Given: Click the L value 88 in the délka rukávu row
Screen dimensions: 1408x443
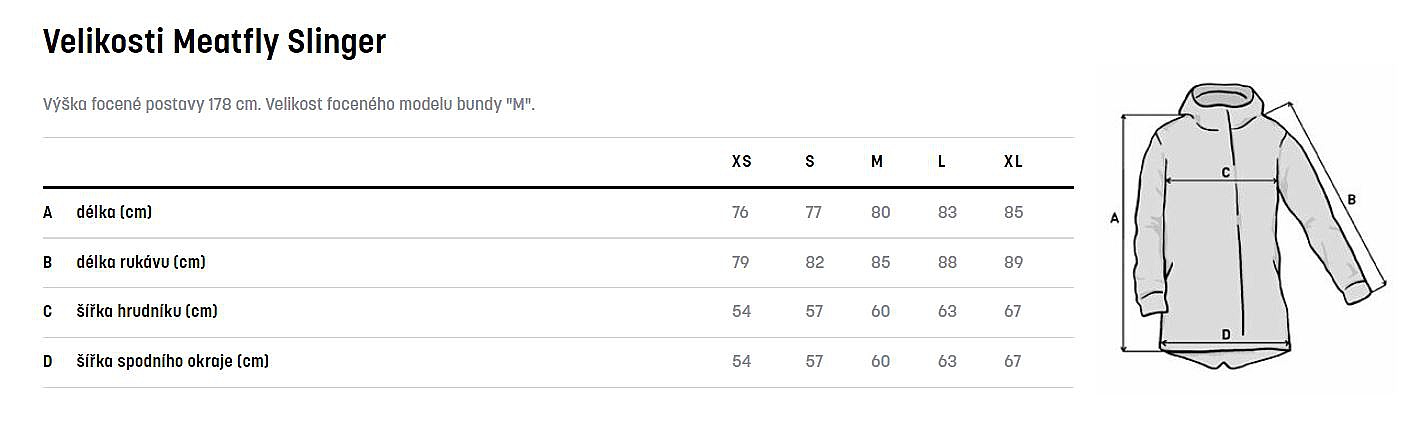Looking at the screenshot, I should click(x=947, y=262).
